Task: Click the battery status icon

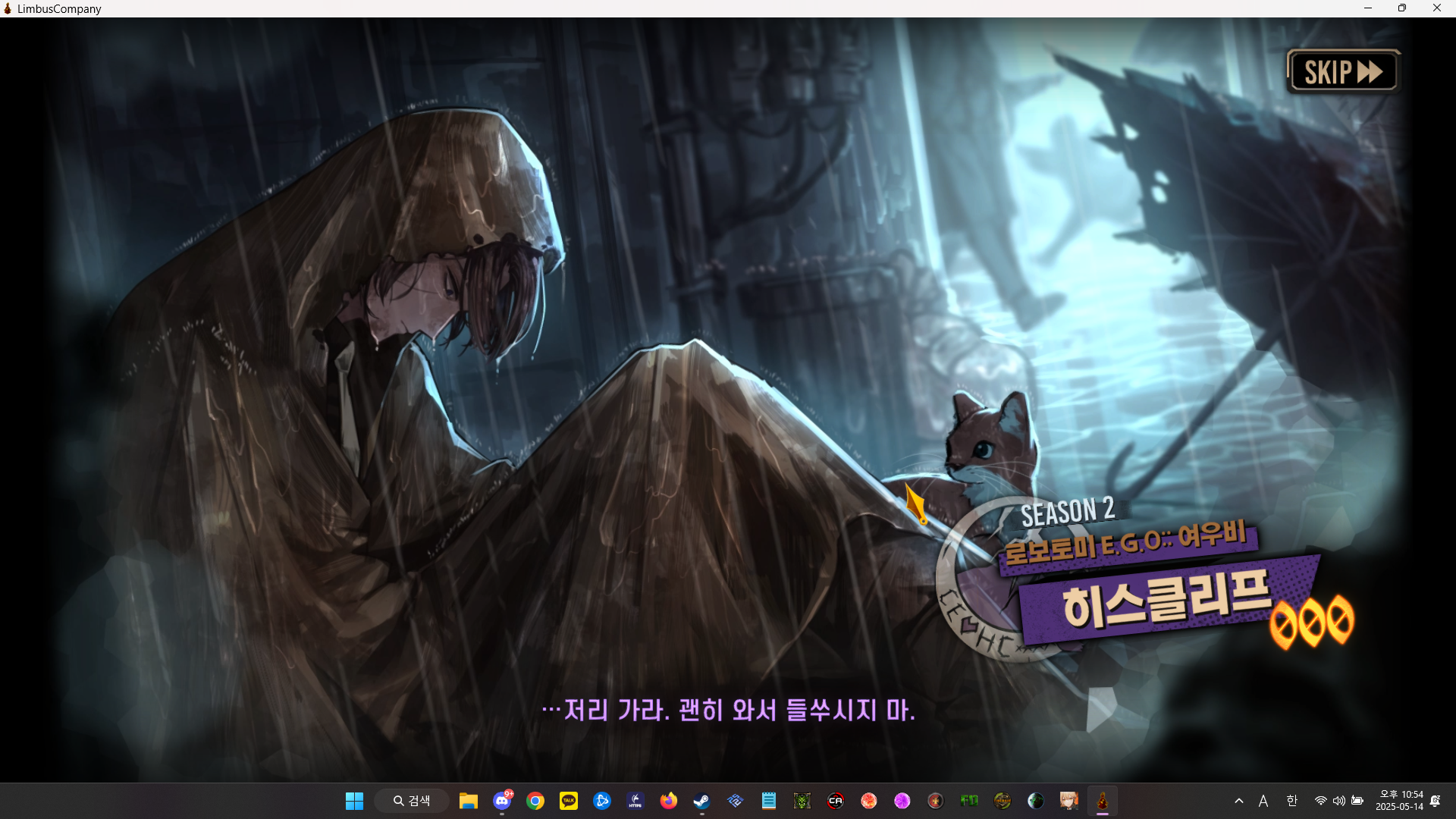Action: pos(1357,801)
